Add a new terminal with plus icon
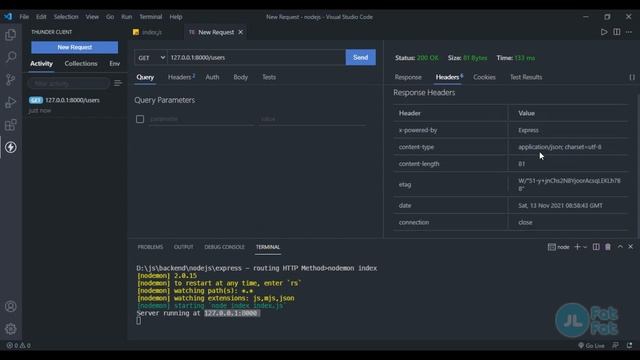 [577, 247]
